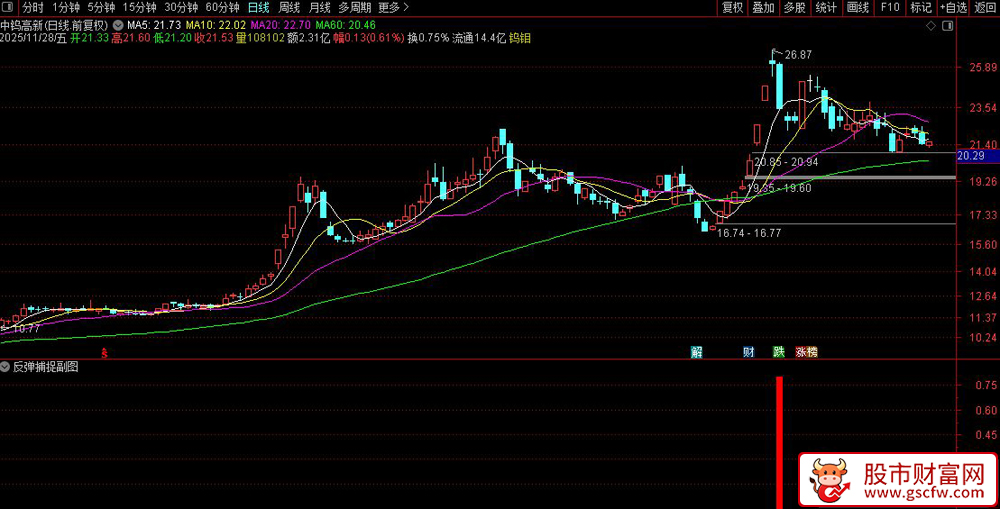
Task: Switch to the 15分钟 period
Action: click(x=139, y=8)
